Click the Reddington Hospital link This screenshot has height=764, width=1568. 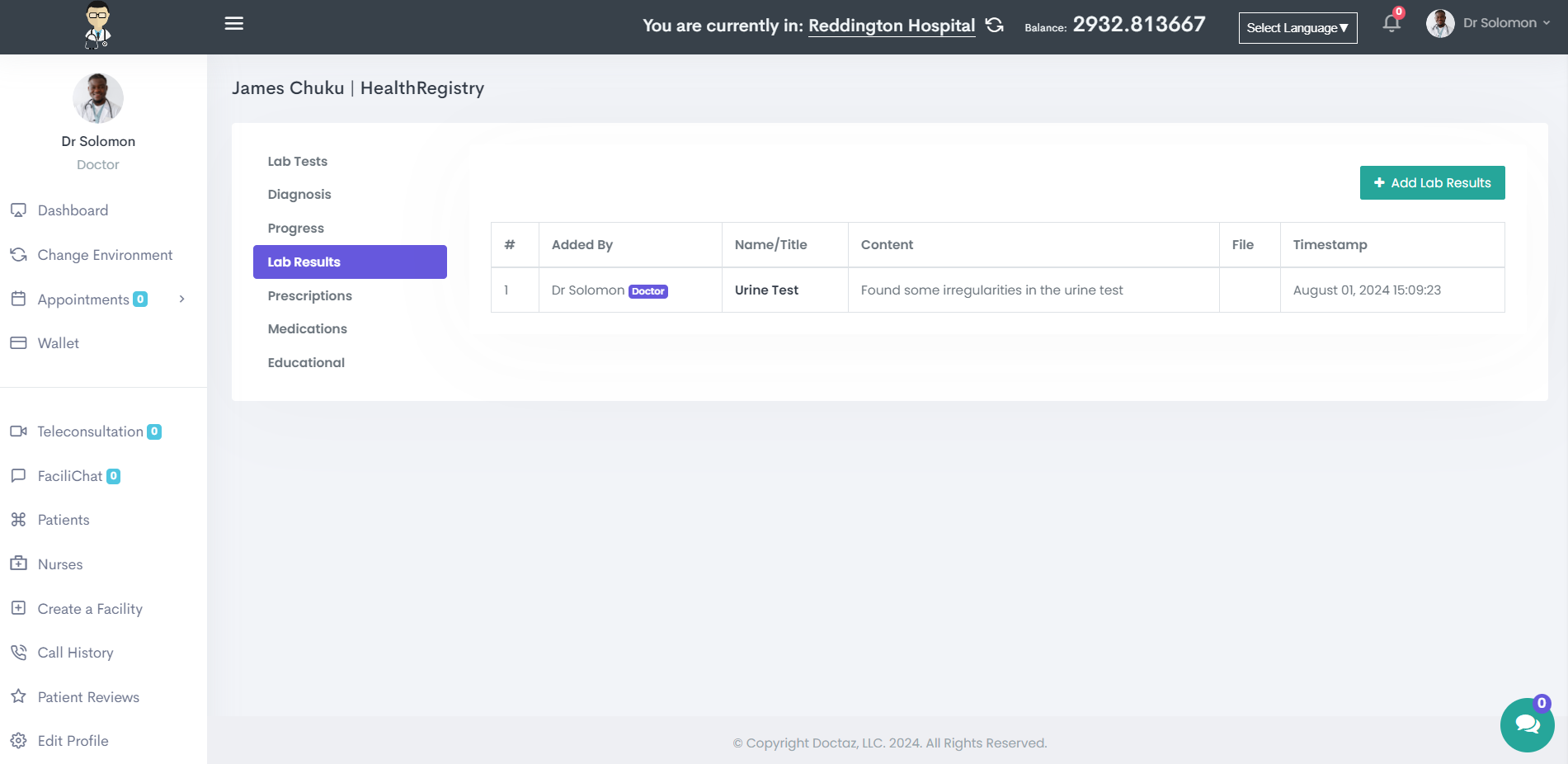[x=891, y=26]
